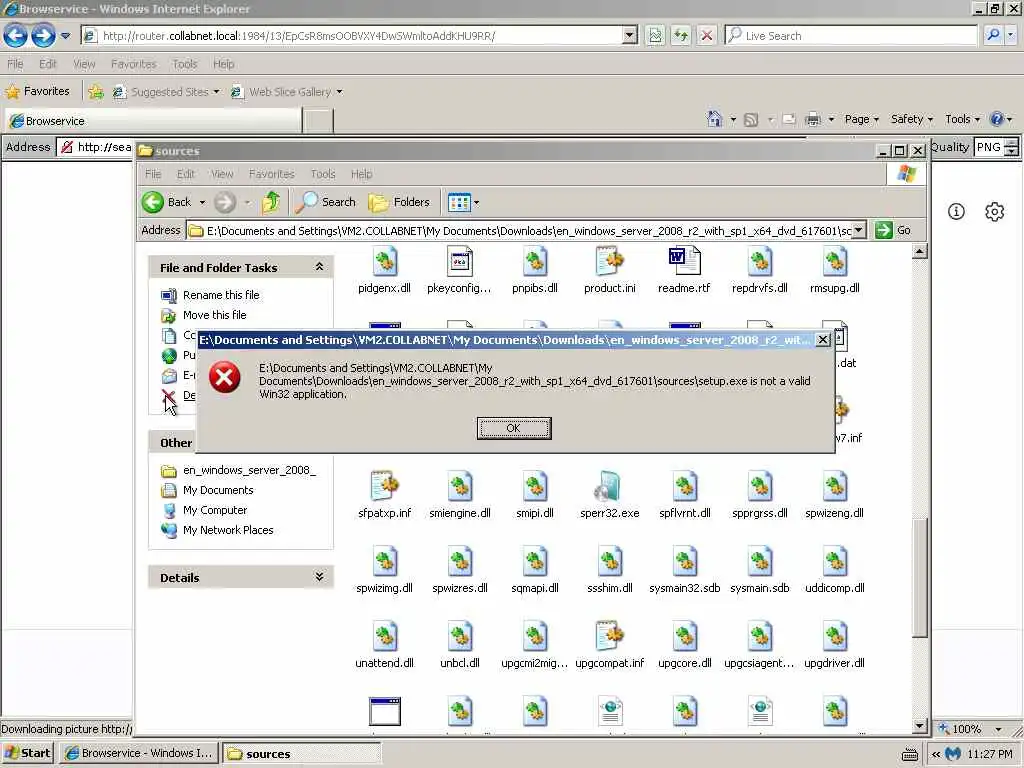Click the IE print icon
Image resolution: width=1024 pixels, height=768 pixels.
click(812, 119)
